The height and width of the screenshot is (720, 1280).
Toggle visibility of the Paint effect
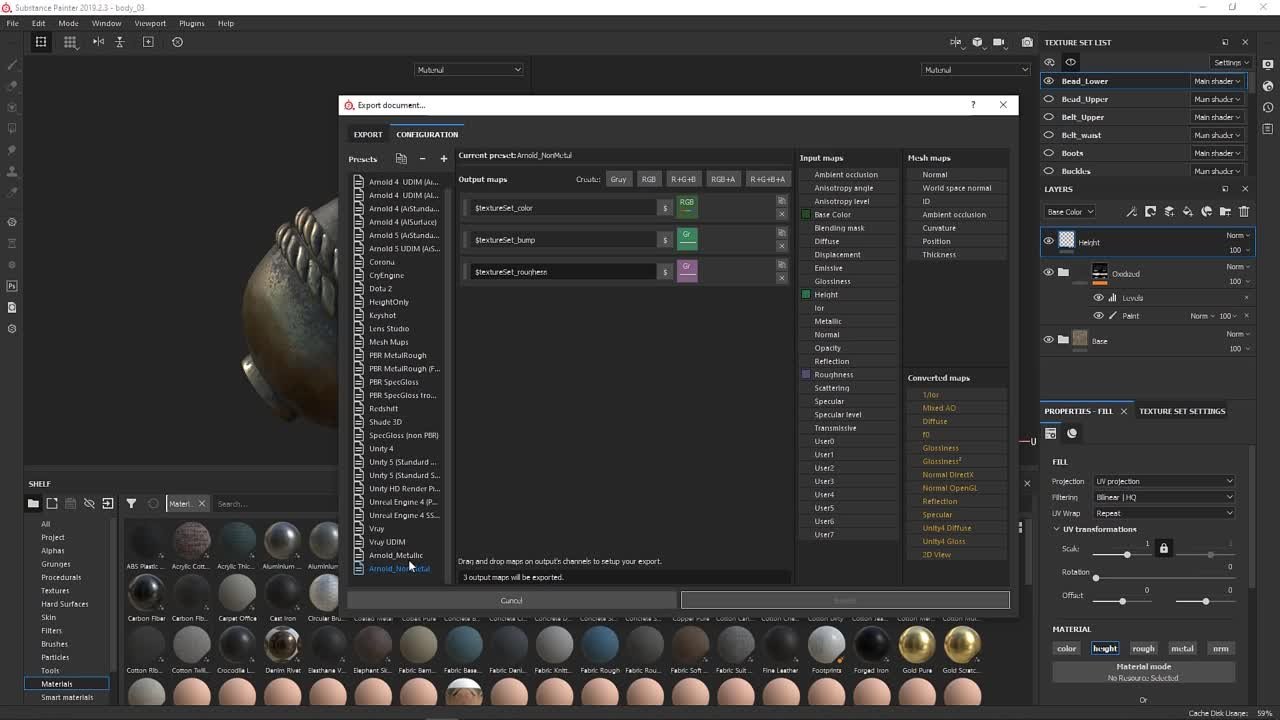click(x=1099, y=316)
